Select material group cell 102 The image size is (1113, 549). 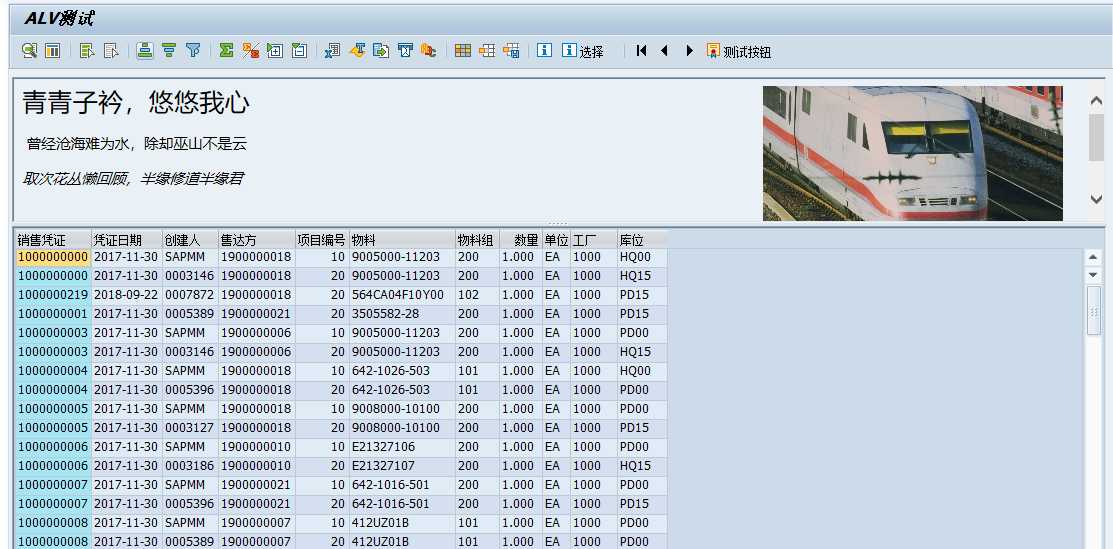(477, 295)
